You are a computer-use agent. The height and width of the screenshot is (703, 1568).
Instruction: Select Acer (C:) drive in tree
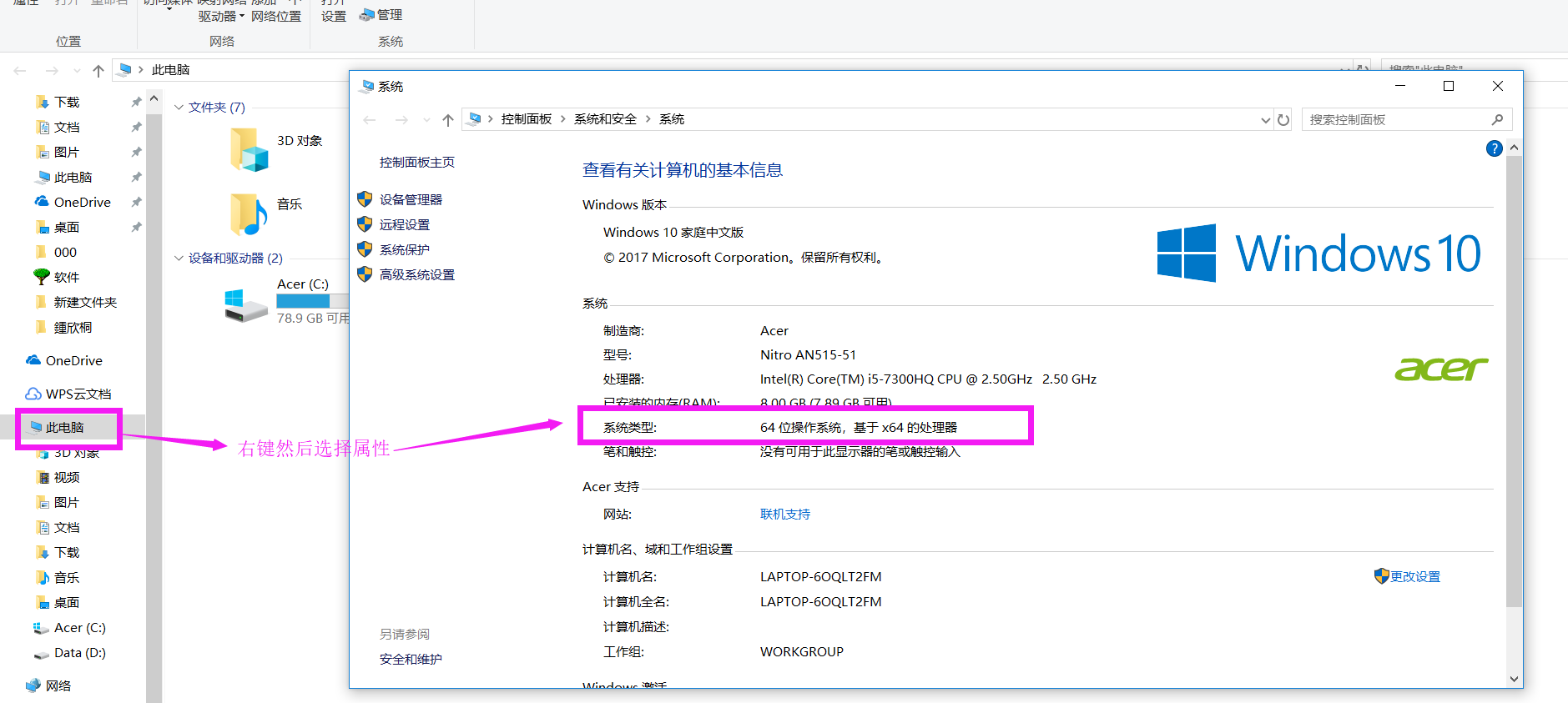click(79, 627)
